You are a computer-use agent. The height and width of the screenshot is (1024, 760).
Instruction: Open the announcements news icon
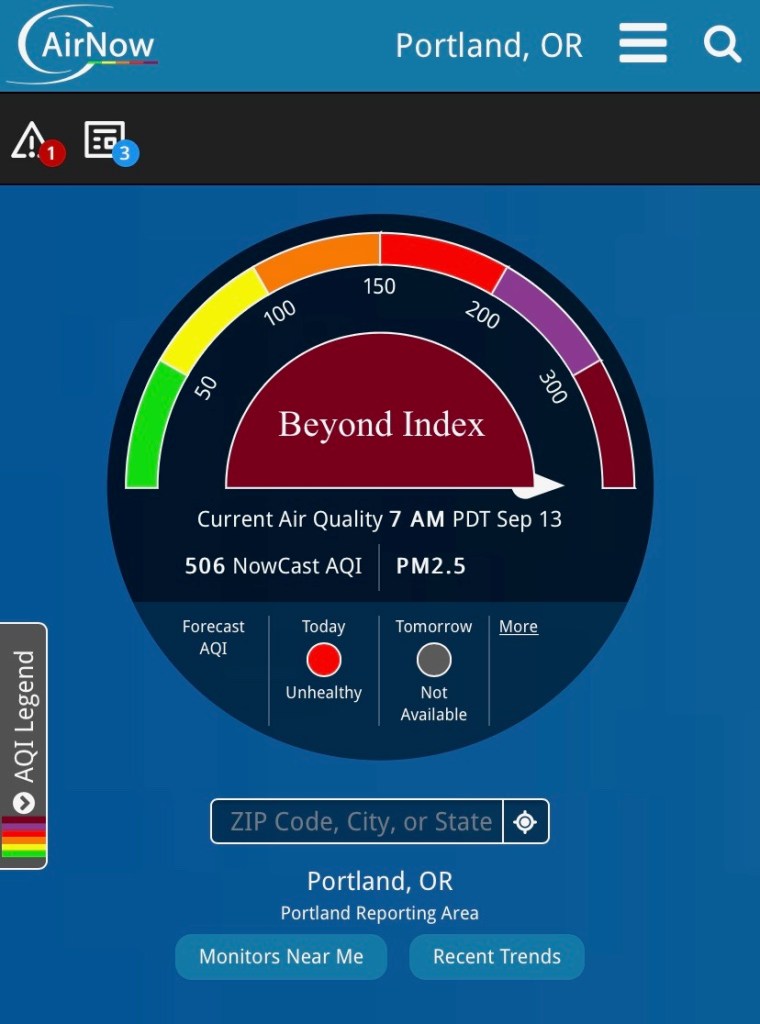105,139
